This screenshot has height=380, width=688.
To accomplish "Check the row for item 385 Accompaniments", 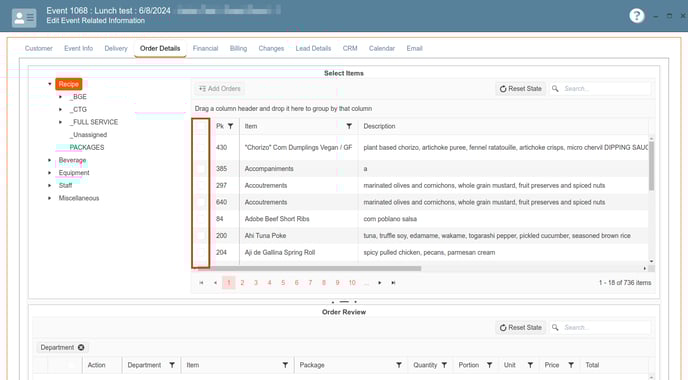I will 201,169.
